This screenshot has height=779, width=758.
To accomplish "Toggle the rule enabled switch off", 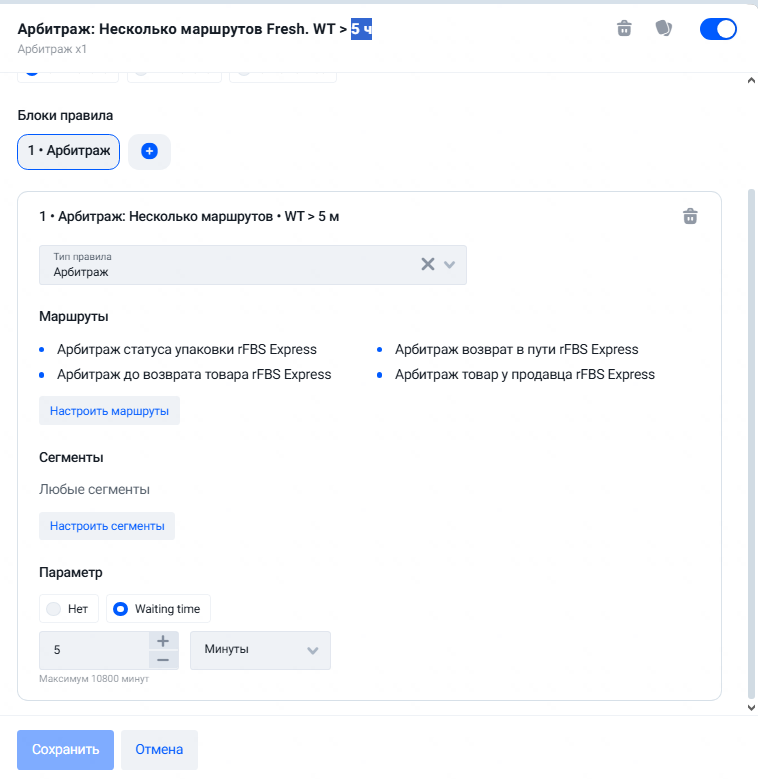I will tap(718, 29).
